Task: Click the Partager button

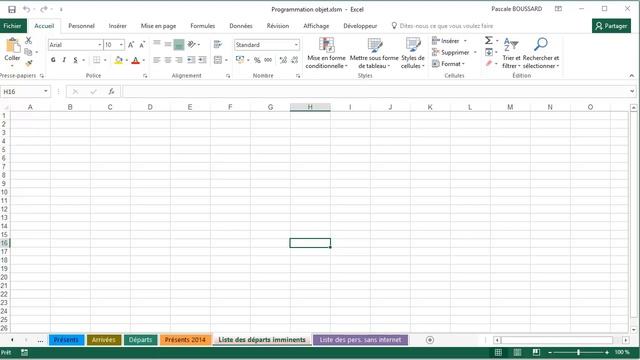Action: (x=611, y=26)
